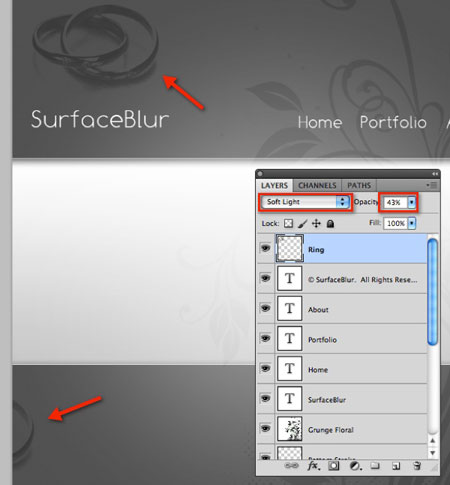The height and width of the screenshot is (485, 450).
Task: Select the SurfaceBlur layer name
Action: tap(327, 400)
